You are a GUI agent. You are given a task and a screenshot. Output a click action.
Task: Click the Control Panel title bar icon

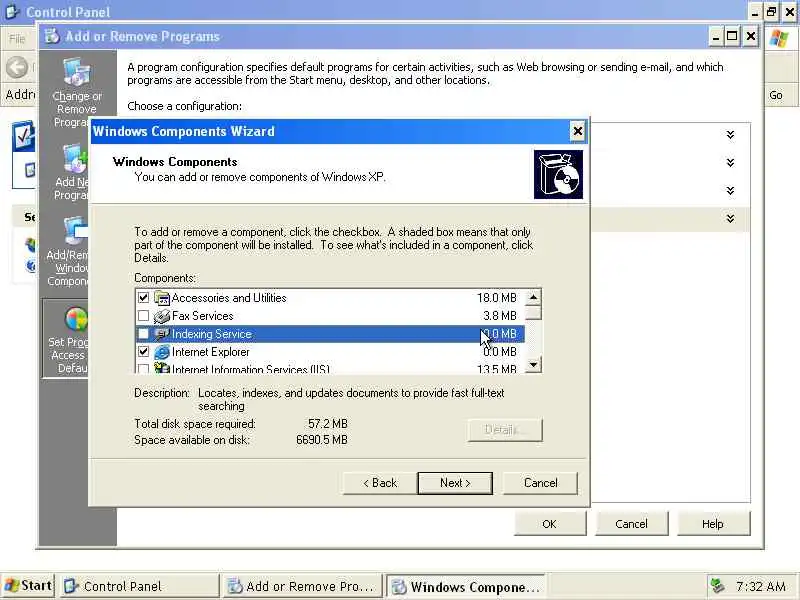tap(12, 11)
